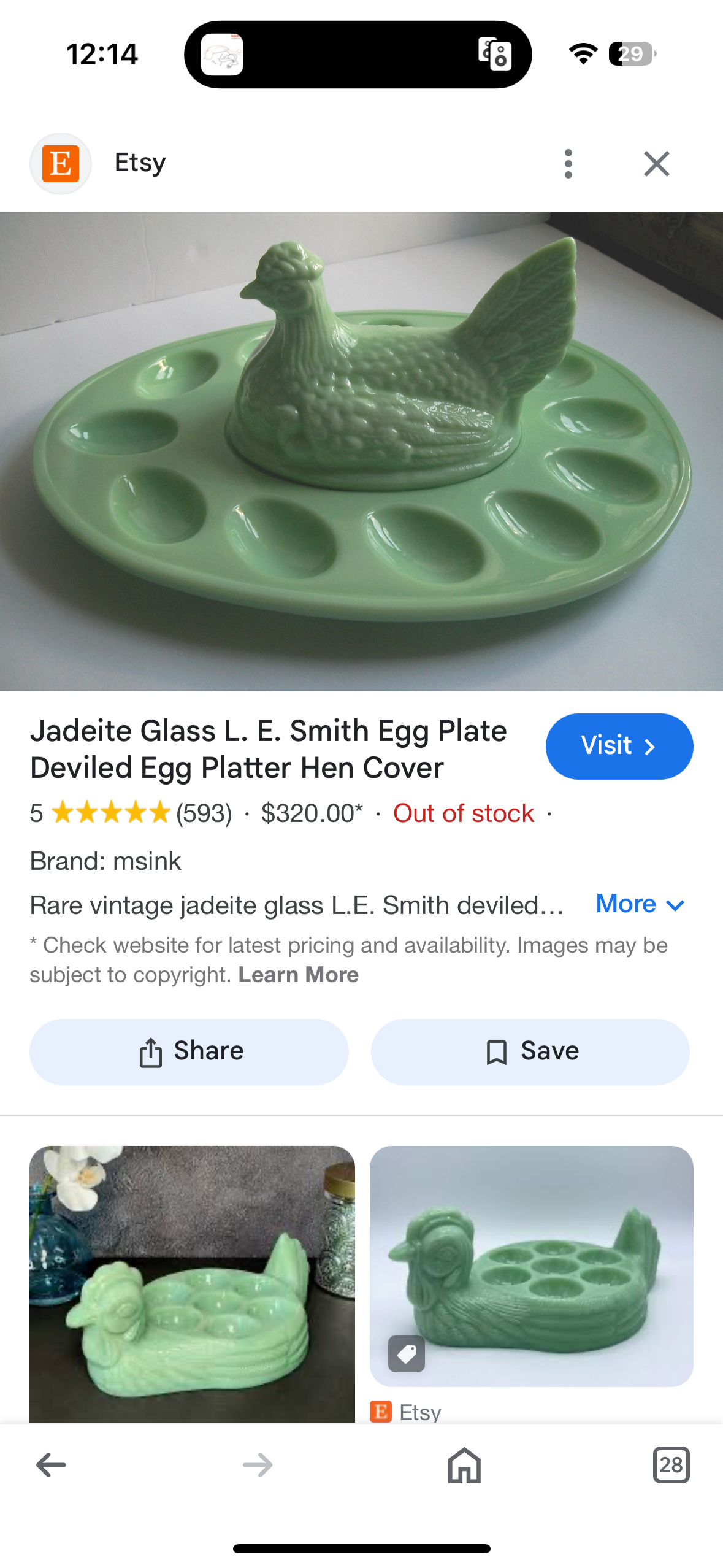Image resolution: width=723 pixels, height=1568 pixels.
Task: Tap the price tag badge icon
Action: pos(407,1353)
